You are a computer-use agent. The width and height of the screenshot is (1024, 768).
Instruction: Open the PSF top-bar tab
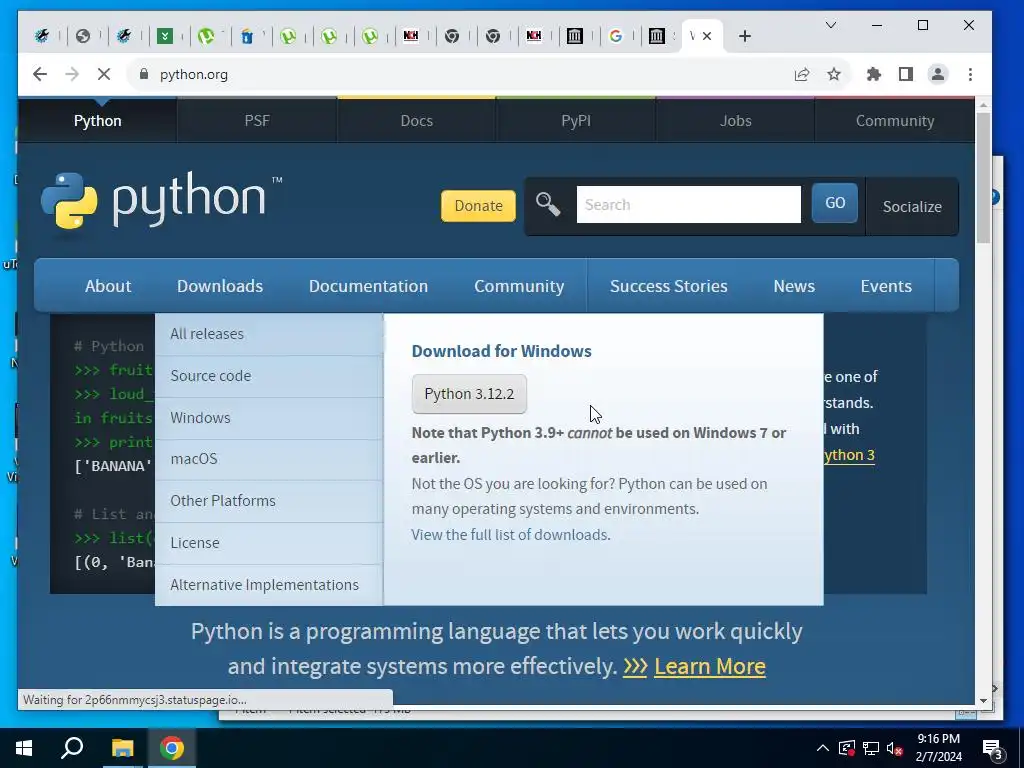tap(257, 121)
